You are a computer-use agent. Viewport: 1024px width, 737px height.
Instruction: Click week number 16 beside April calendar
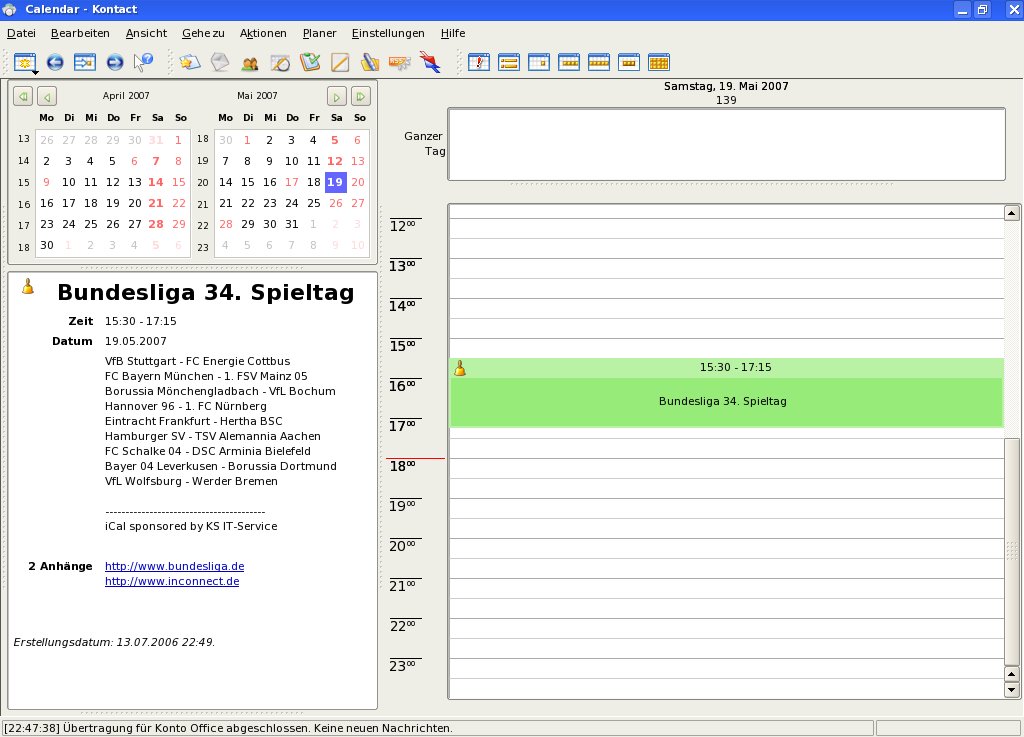click(x=24, y=204)
